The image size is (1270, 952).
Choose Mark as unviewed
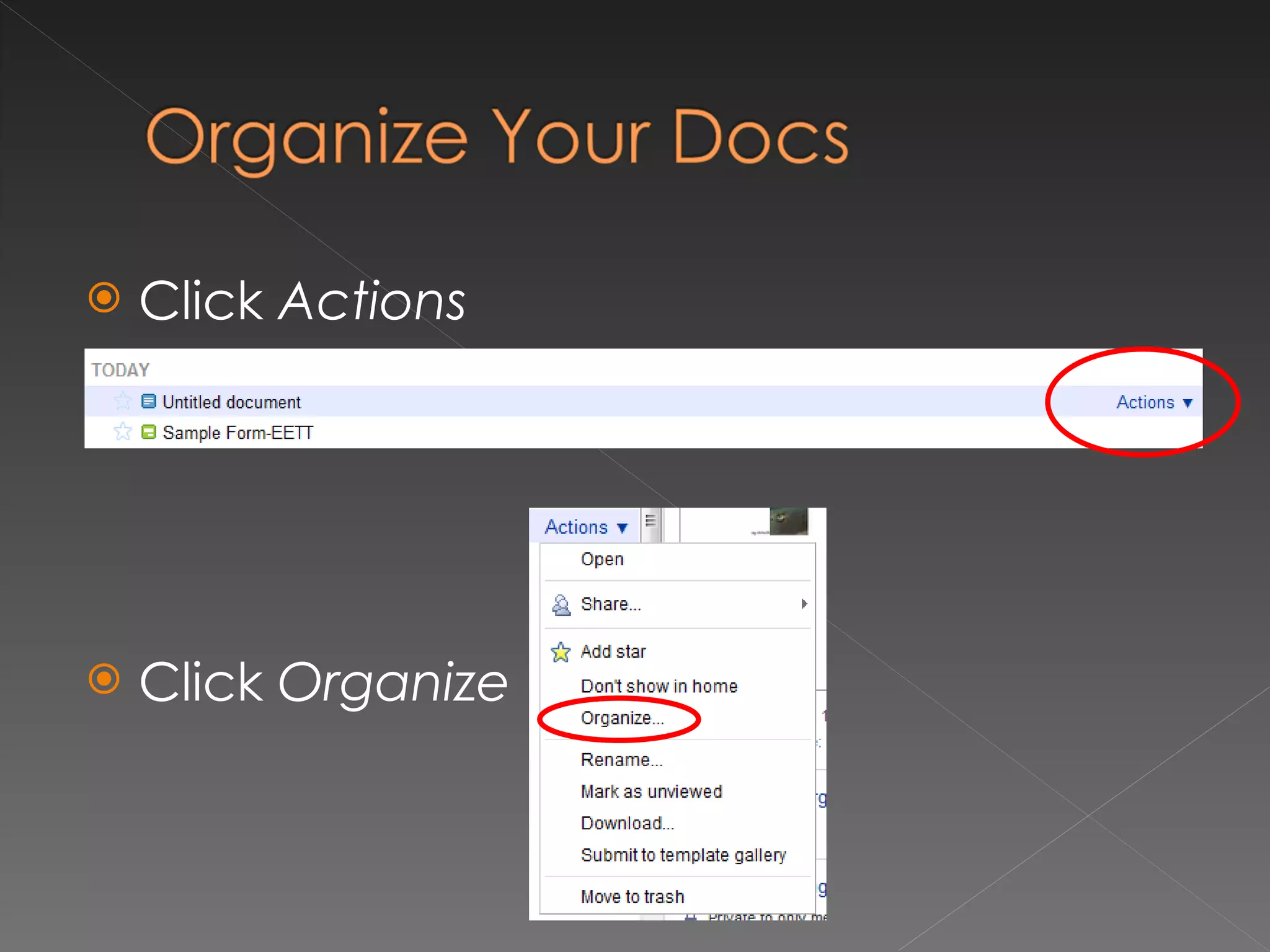click(x=652, y=791)
